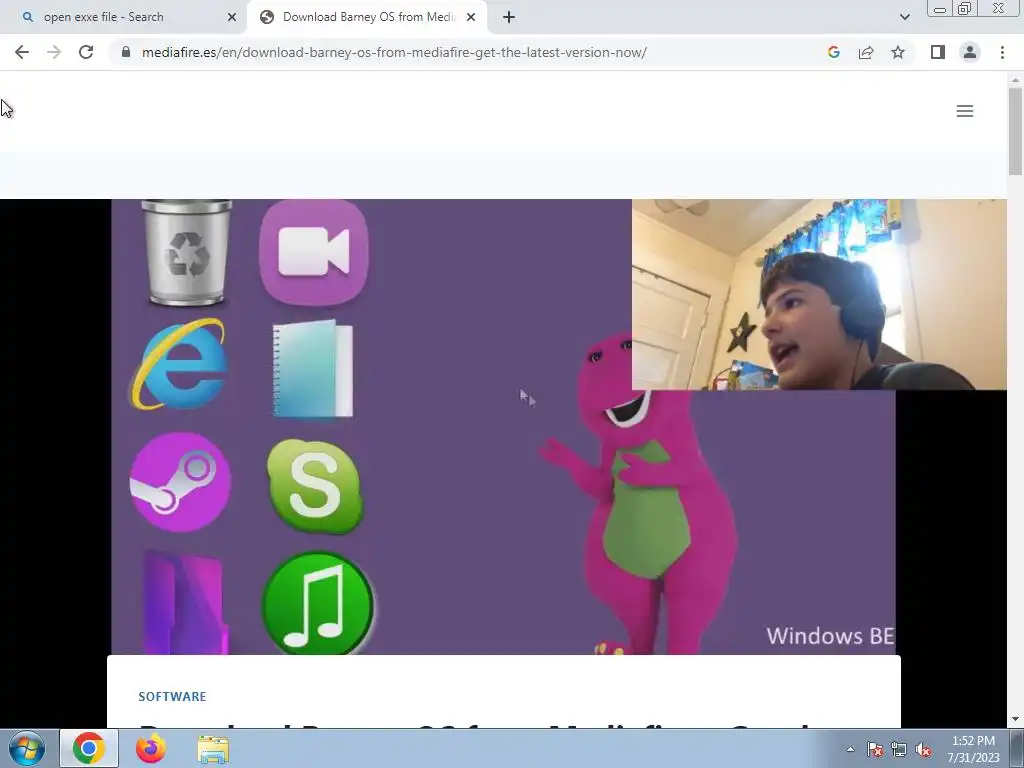Open a new browser tab
Screen dimensions: 1024x768
point(509,17)
